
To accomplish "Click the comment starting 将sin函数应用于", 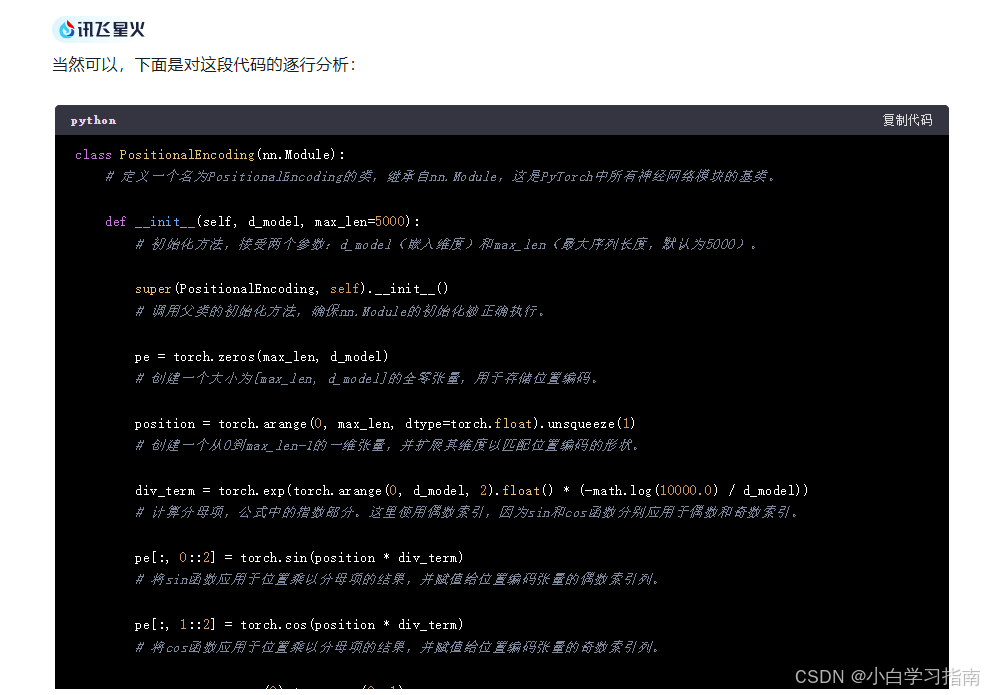I will pyautogui.click(x=397, y=579).
